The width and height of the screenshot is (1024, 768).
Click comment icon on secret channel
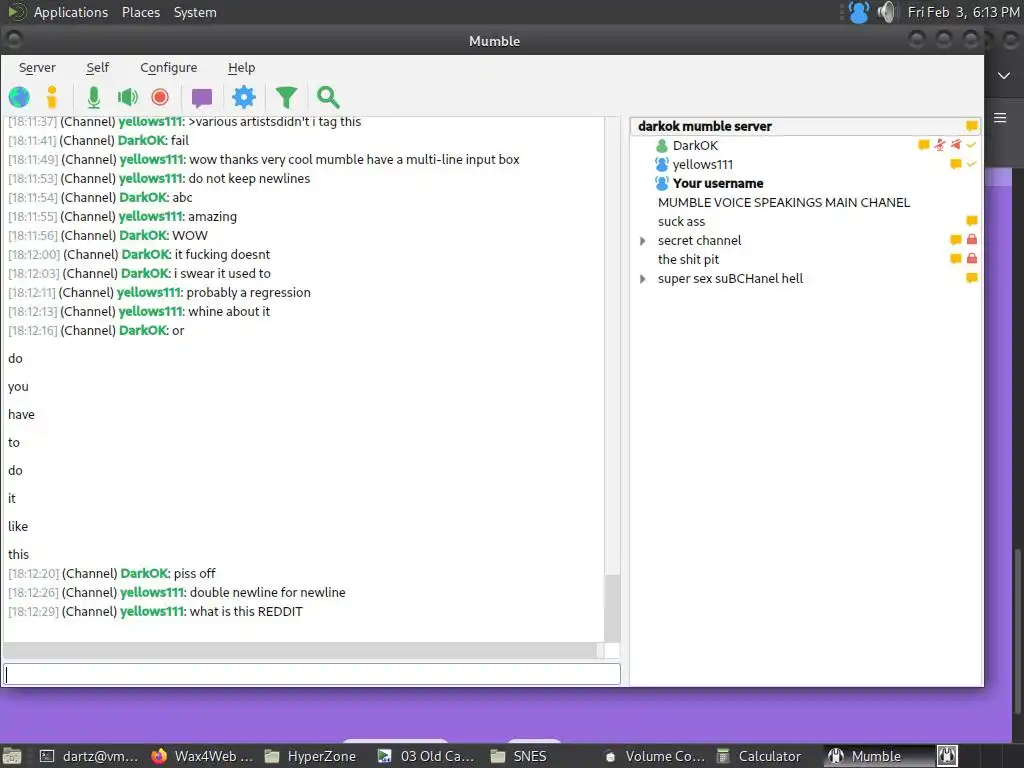955,240
